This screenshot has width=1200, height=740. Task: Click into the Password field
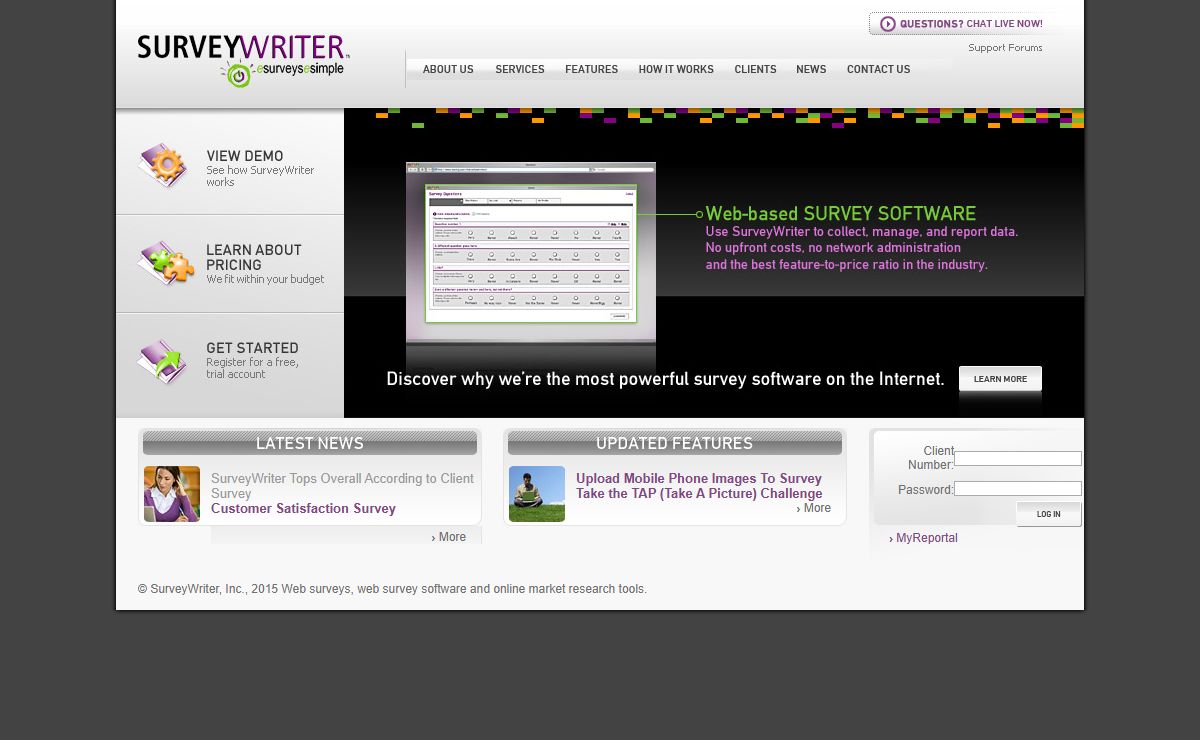point(1017,489)
